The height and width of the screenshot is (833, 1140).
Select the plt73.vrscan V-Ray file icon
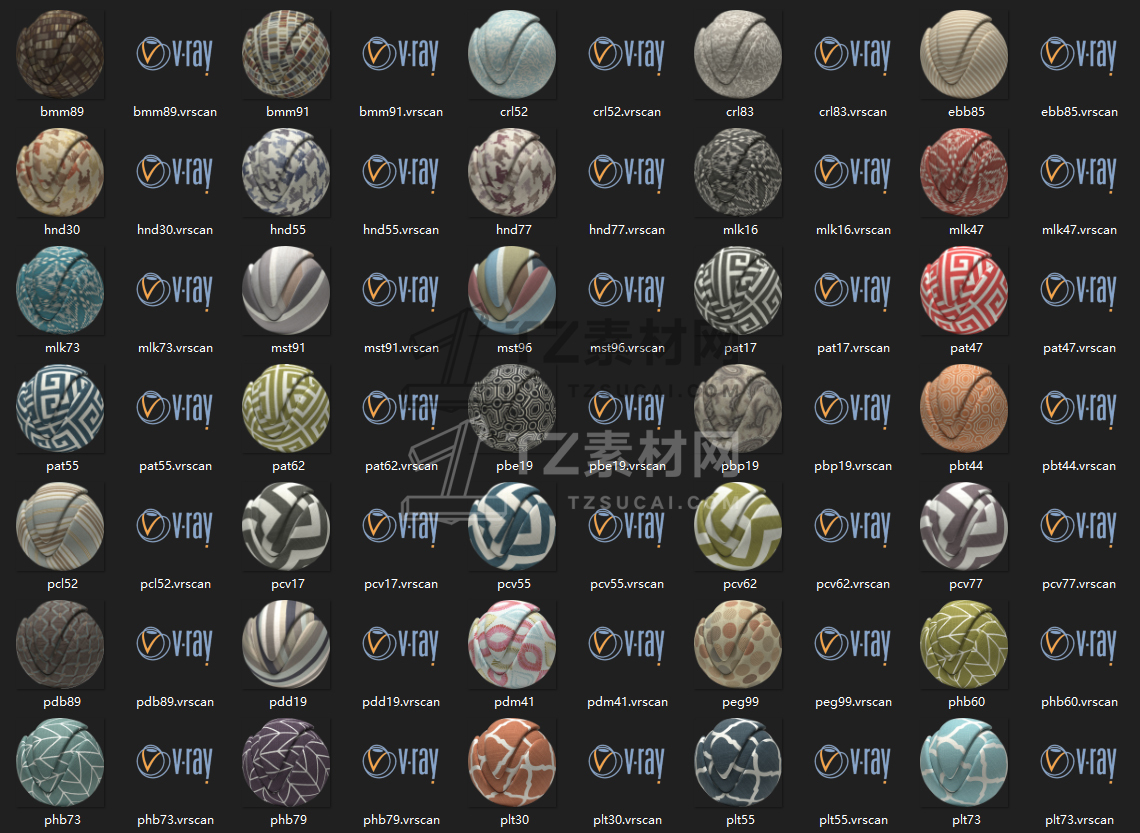[x=1079, y=763]
